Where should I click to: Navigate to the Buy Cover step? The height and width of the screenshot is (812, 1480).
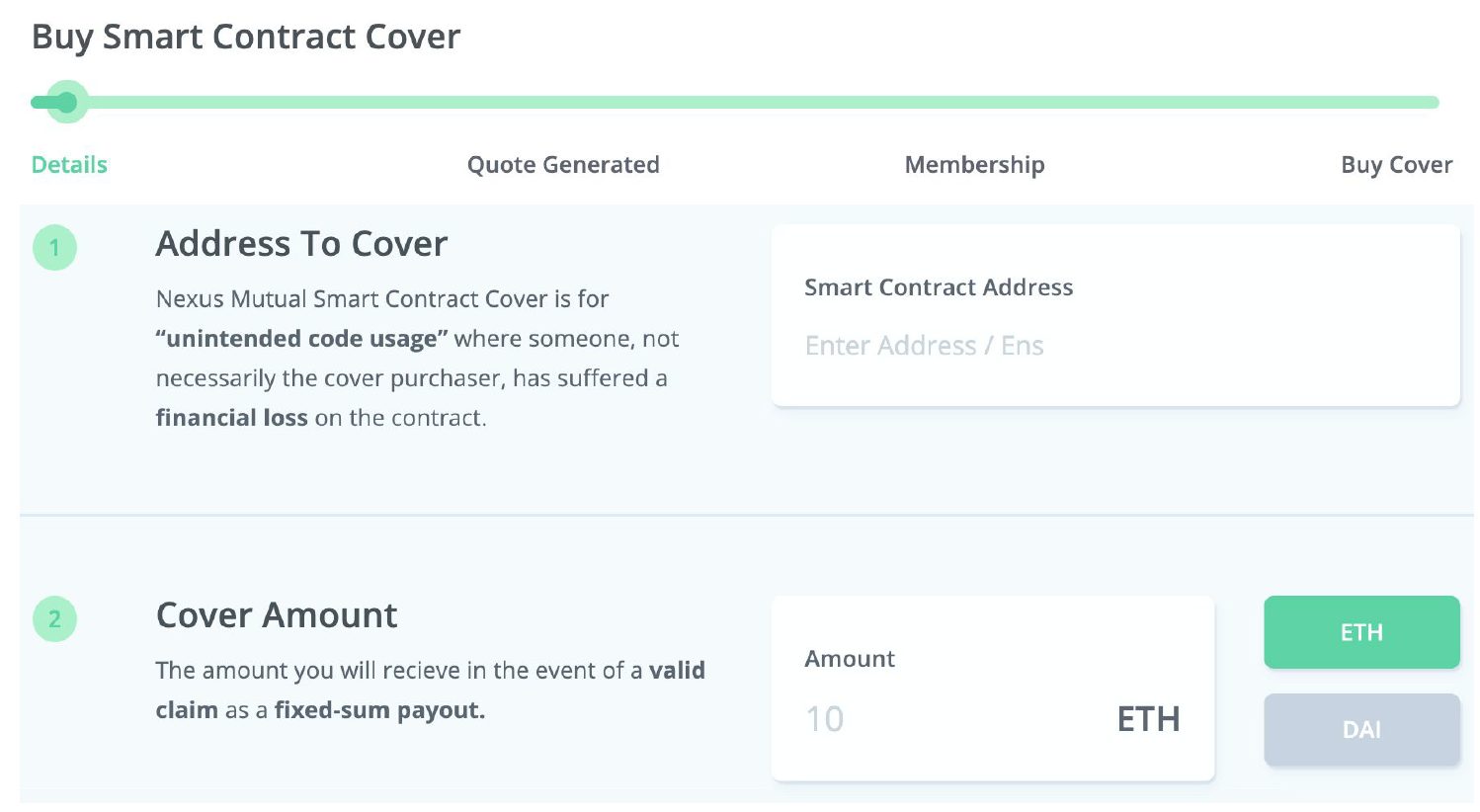tap(1396, 164)
